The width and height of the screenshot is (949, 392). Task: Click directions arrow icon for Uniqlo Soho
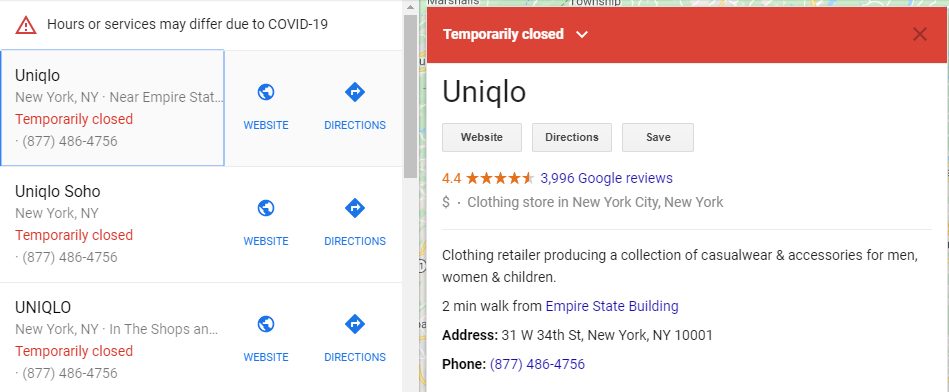[x=355, y=208]
